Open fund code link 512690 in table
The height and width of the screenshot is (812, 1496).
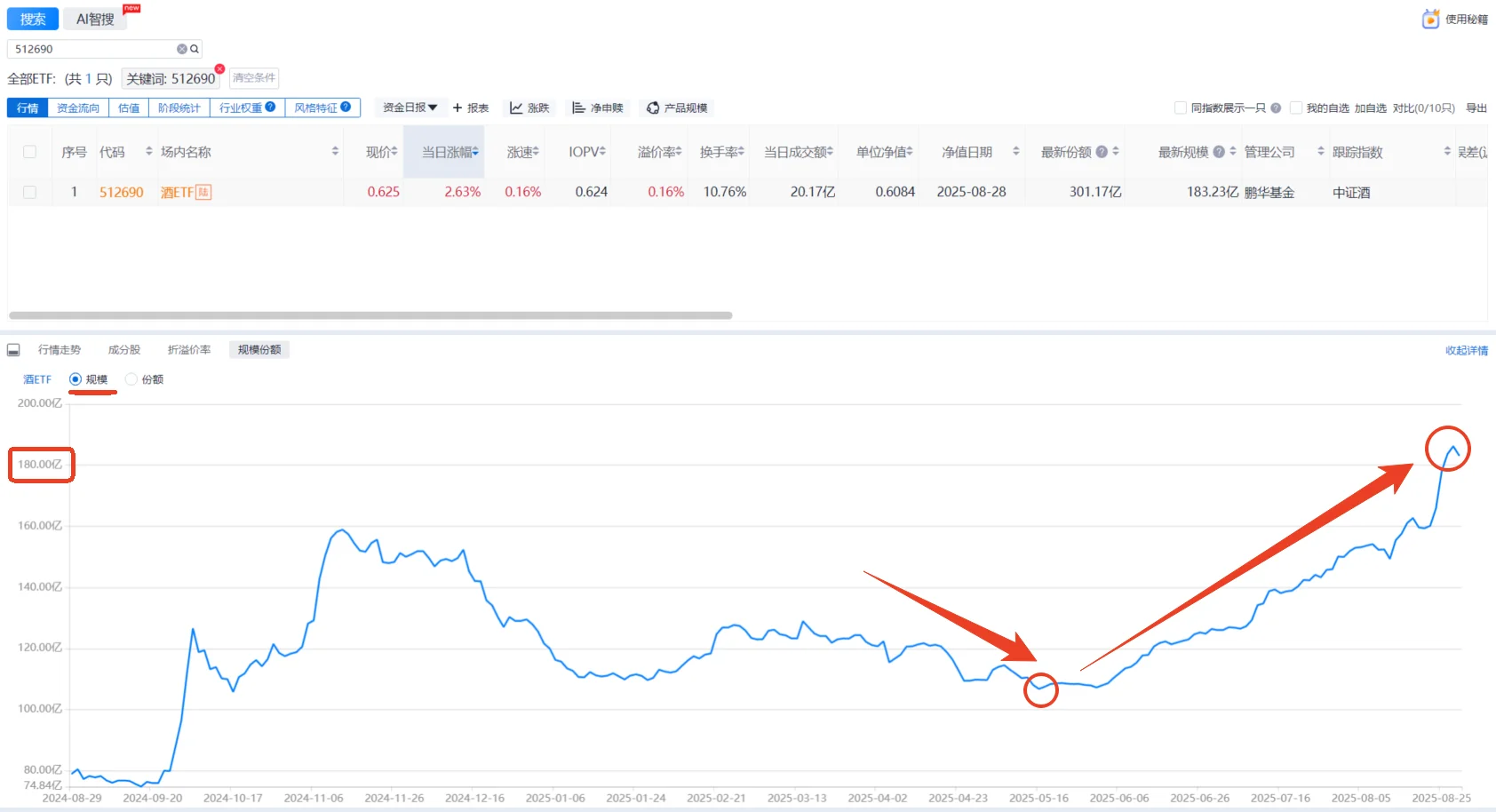[122, 192]
